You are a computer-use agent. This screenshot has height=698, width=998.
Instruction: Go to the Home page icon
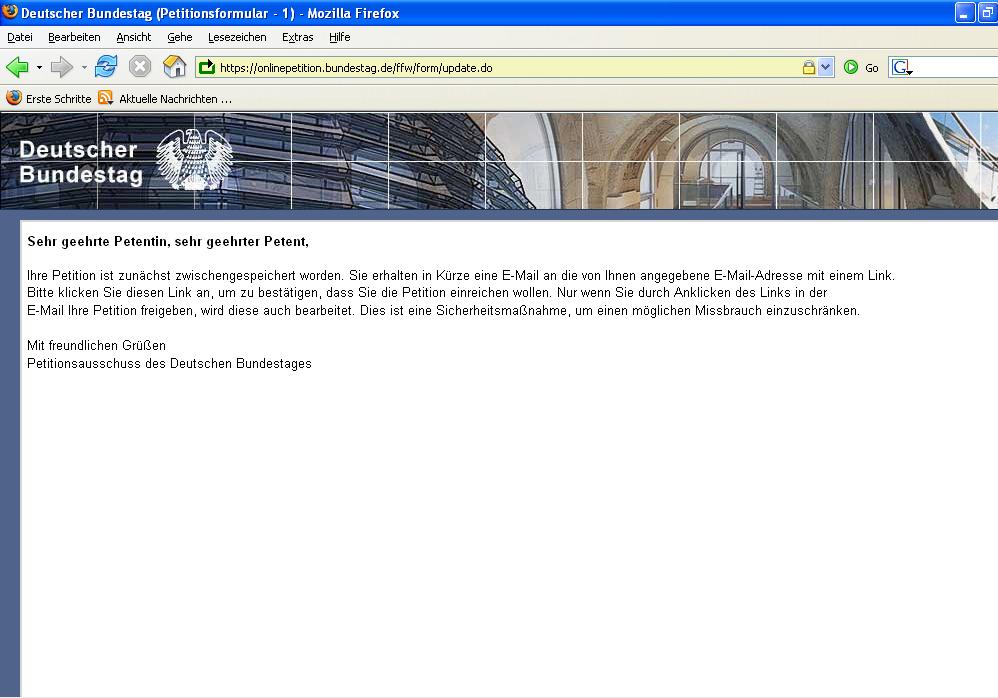(174, 67)
